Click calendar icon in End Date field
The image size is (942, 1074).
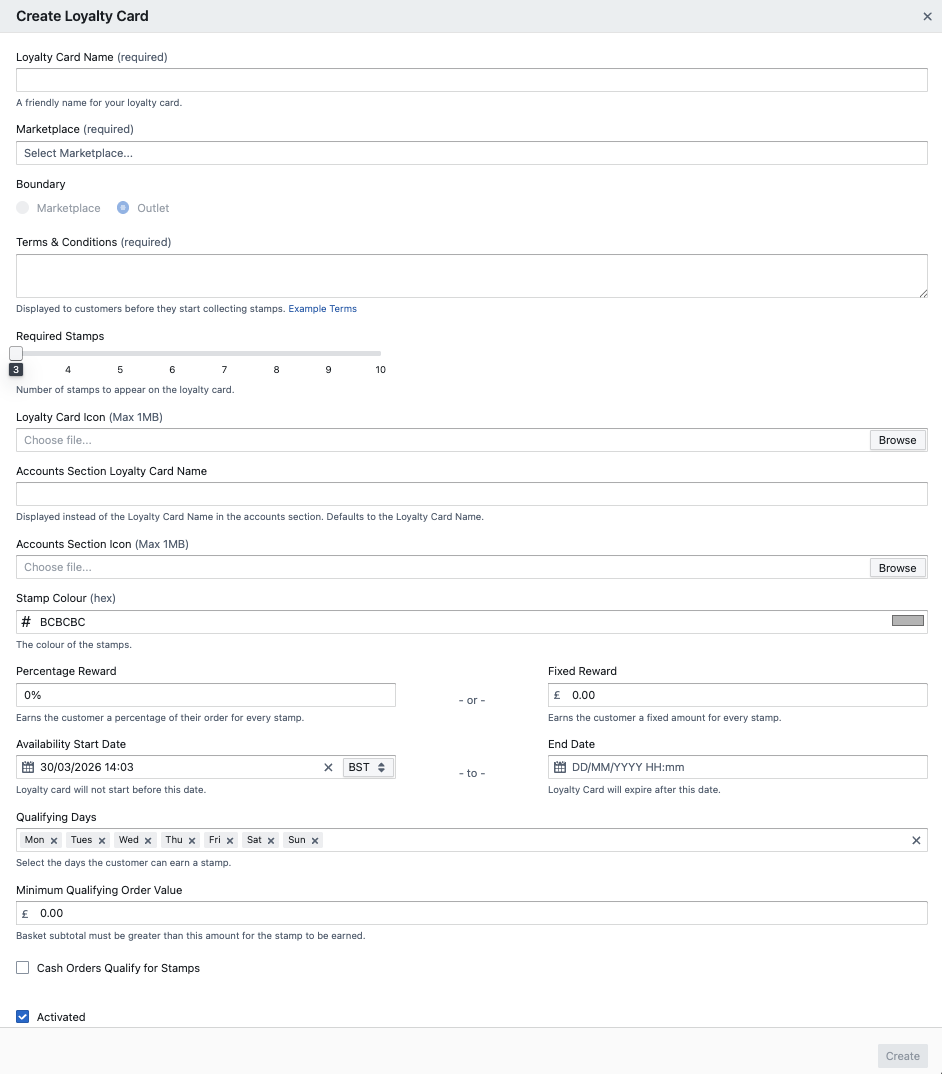(560, 768)
